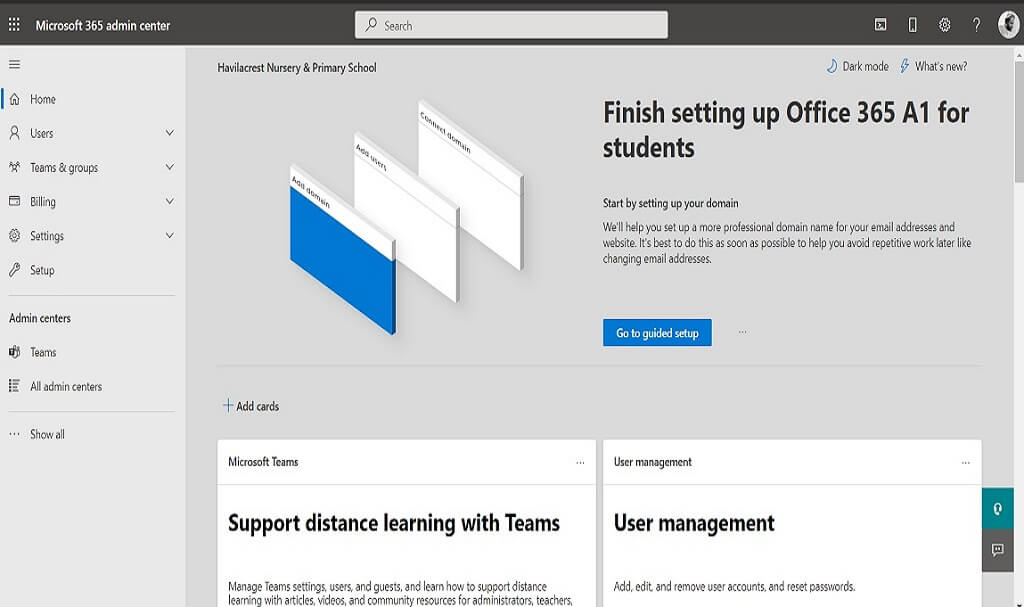Click the teal help assistant icon
Image resolution: width=1024 pixels, height=607 pixels.
997,508
